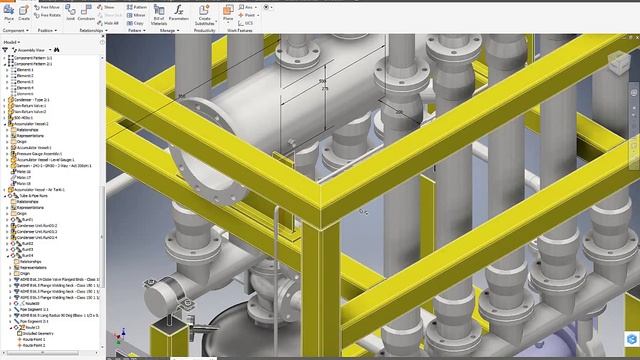The height and width of the screenshot is (360, 640).
Task: Open the Bill of Materials
Action: point(159,15)
